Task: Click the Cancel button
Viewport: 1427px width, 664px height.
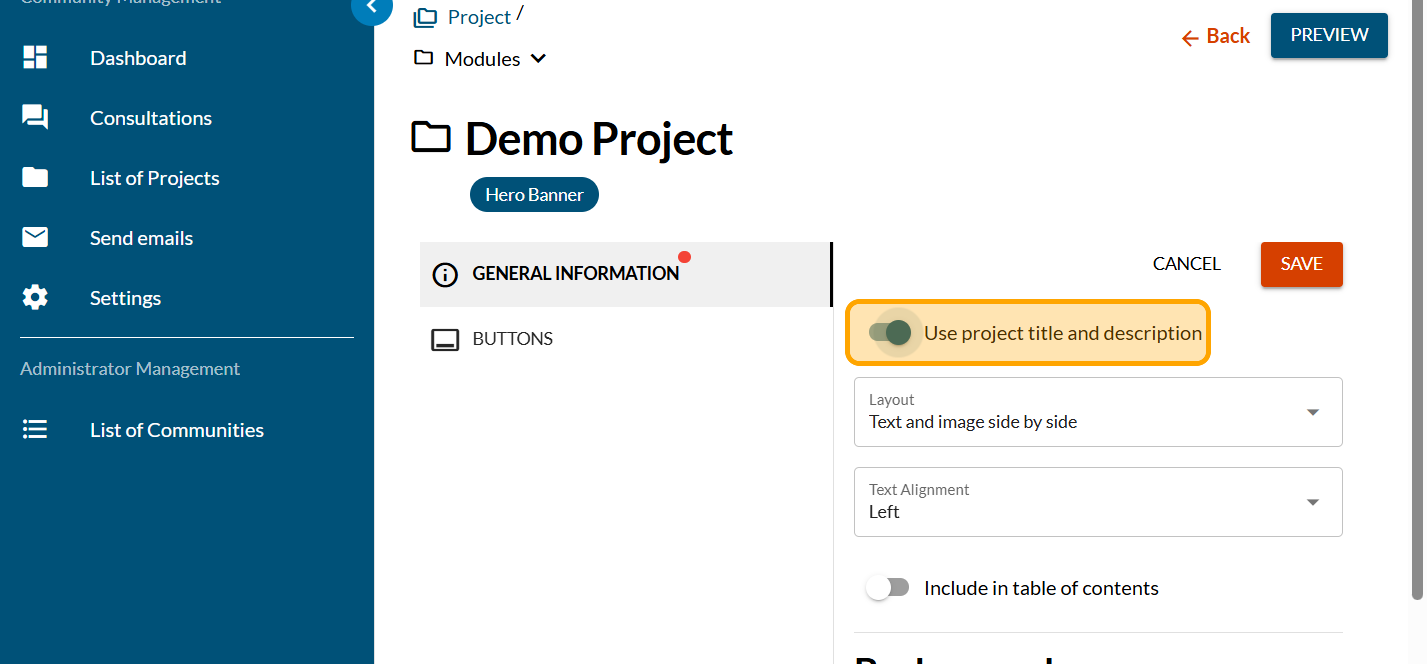Action: (1186, 264)
